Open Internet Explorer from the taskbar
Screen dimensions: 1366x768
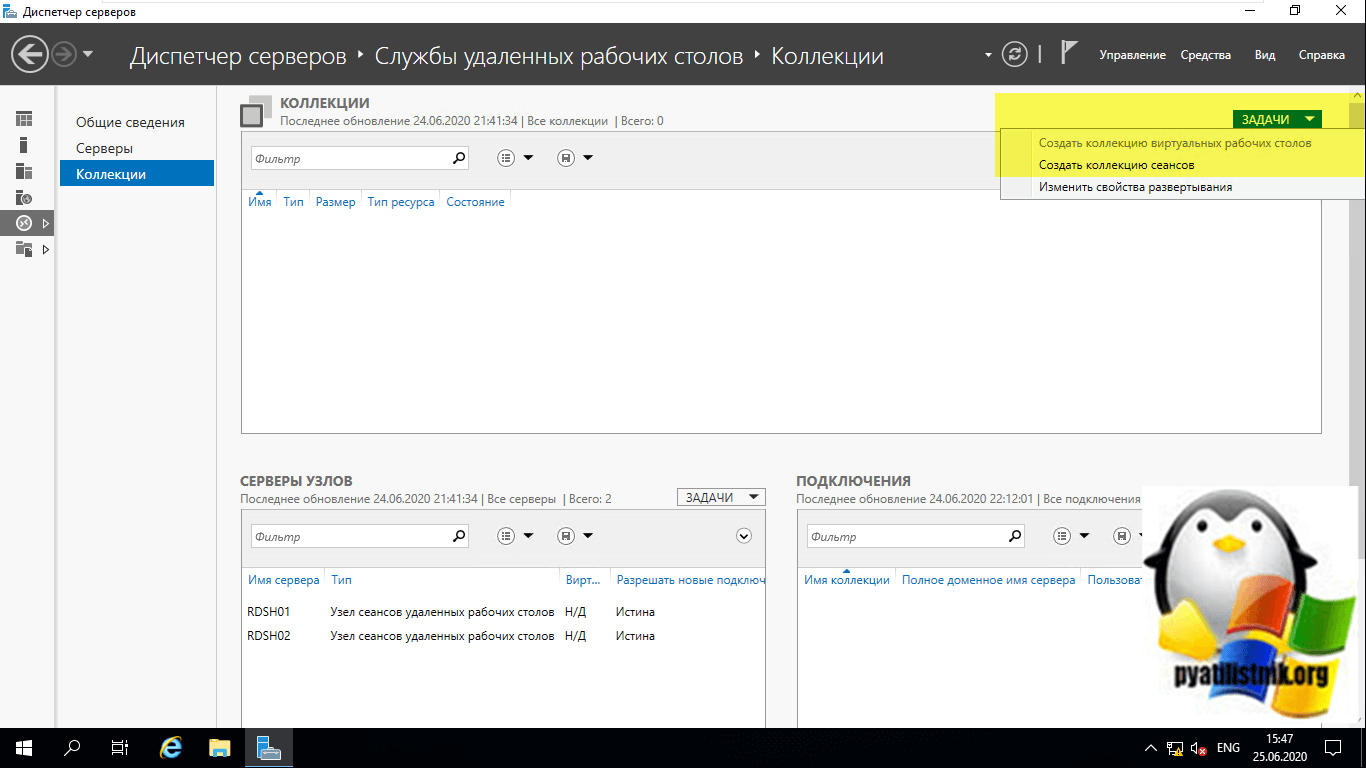(x=172, y=747)
